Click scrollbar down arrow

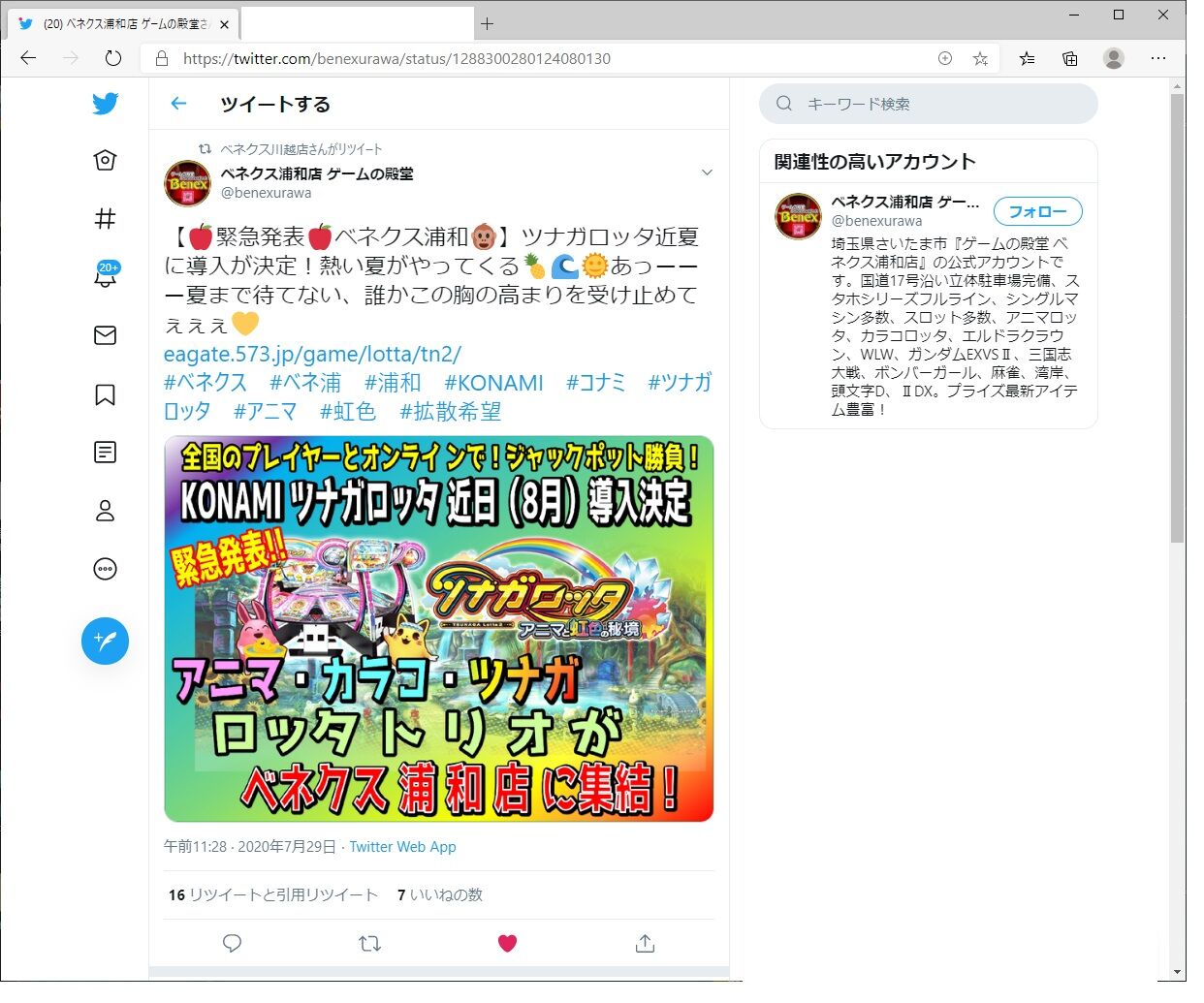tap(1177, 971)
